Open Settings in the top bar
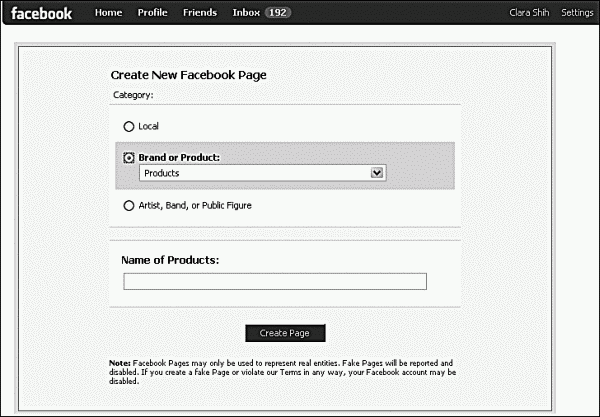 [577, 14]
